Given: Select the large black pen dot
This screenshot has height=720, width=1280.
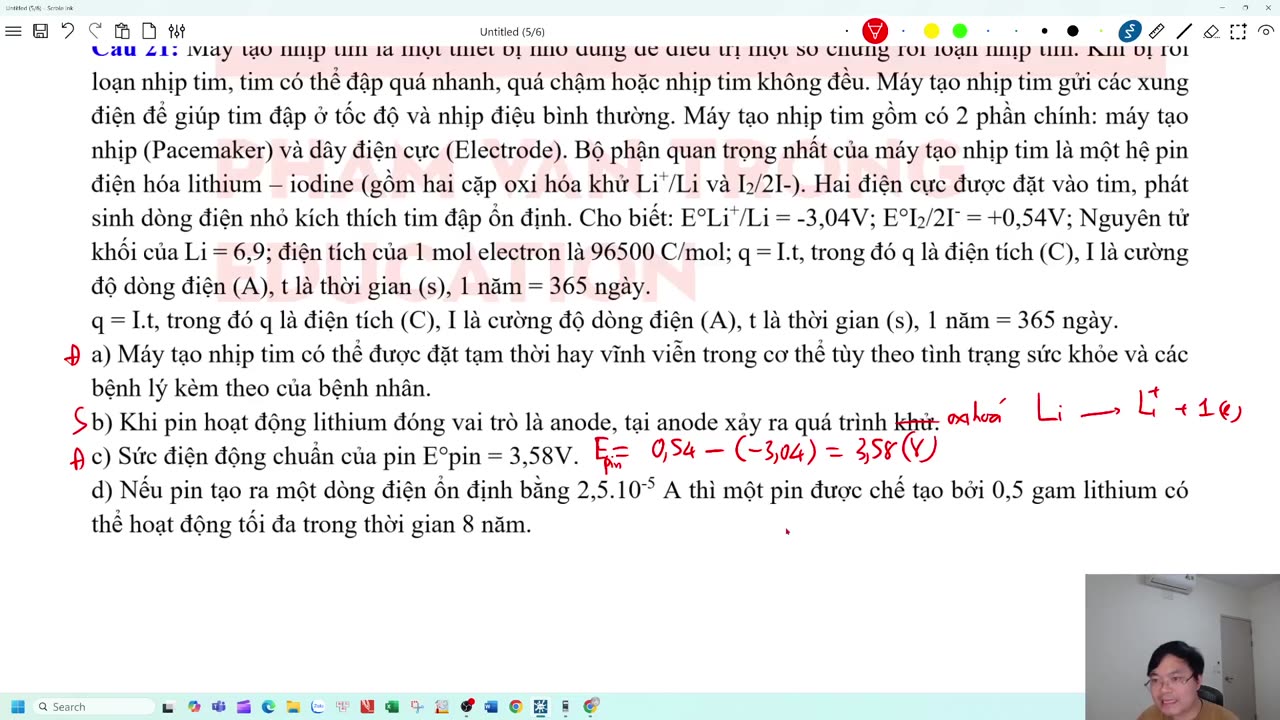Looking at the screenshot, I should (1073, 31).
